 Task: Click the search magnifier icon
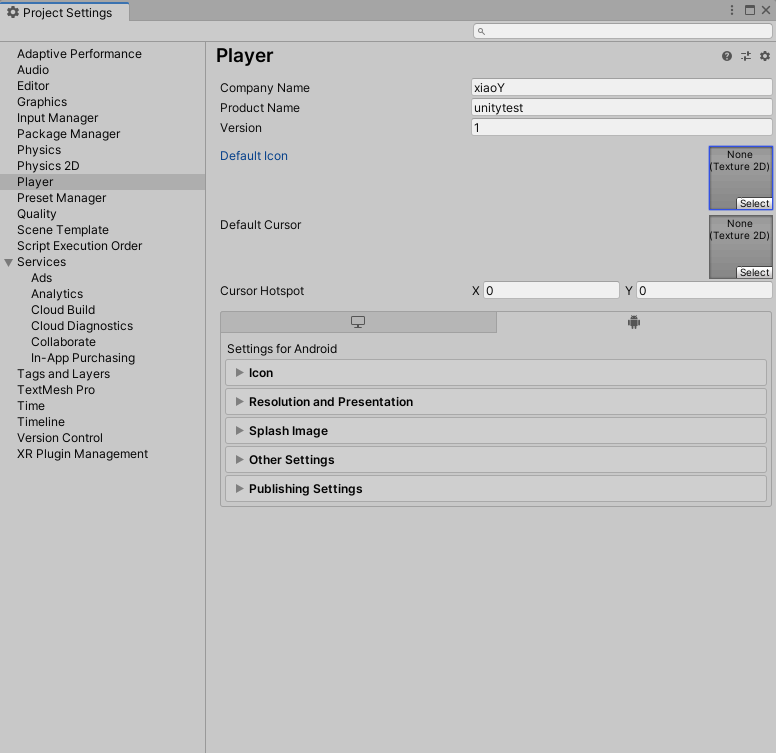click(x=481, y=31)
